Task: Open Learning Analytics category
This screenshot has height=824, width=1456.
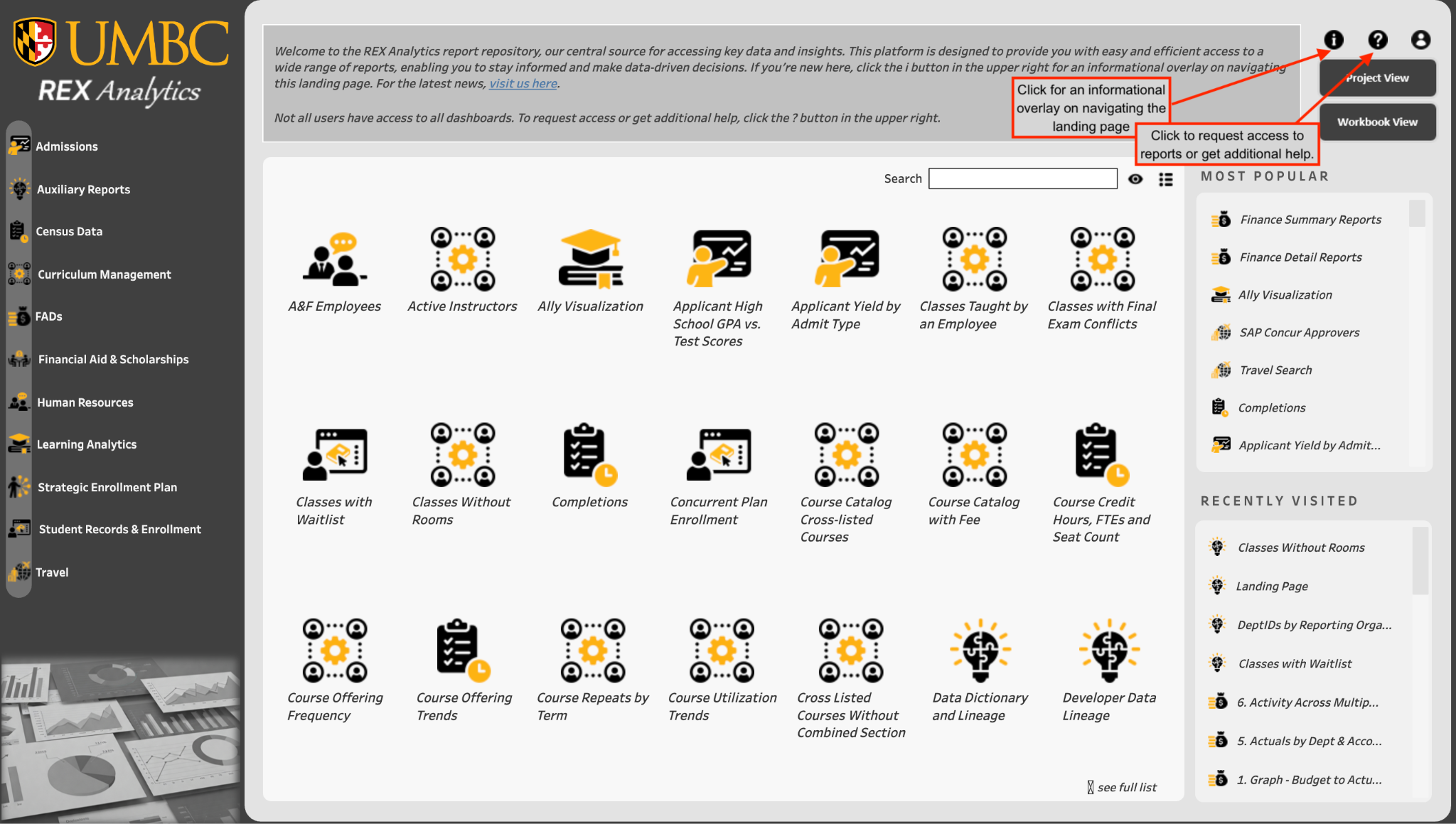Action: tap(87, 444)
